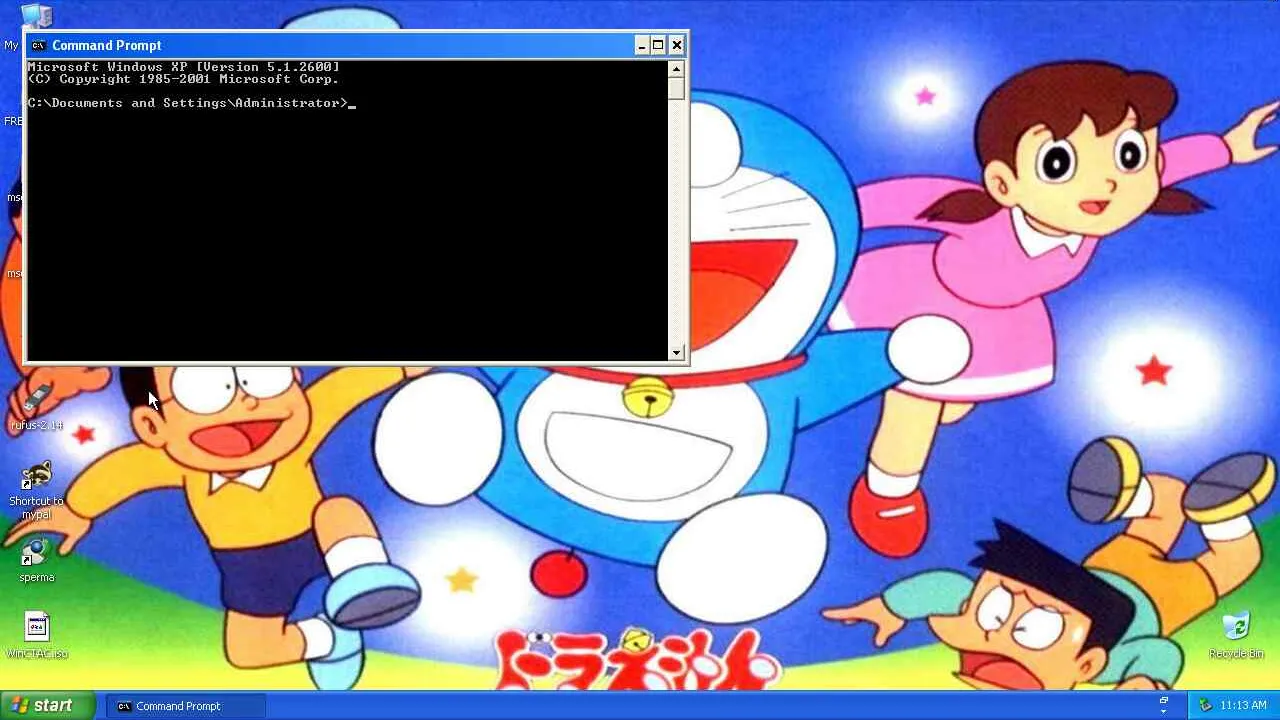Select the sperma shortcut icon on desktop
Viewport: 1280px width, 720px height.
(36, 552)
